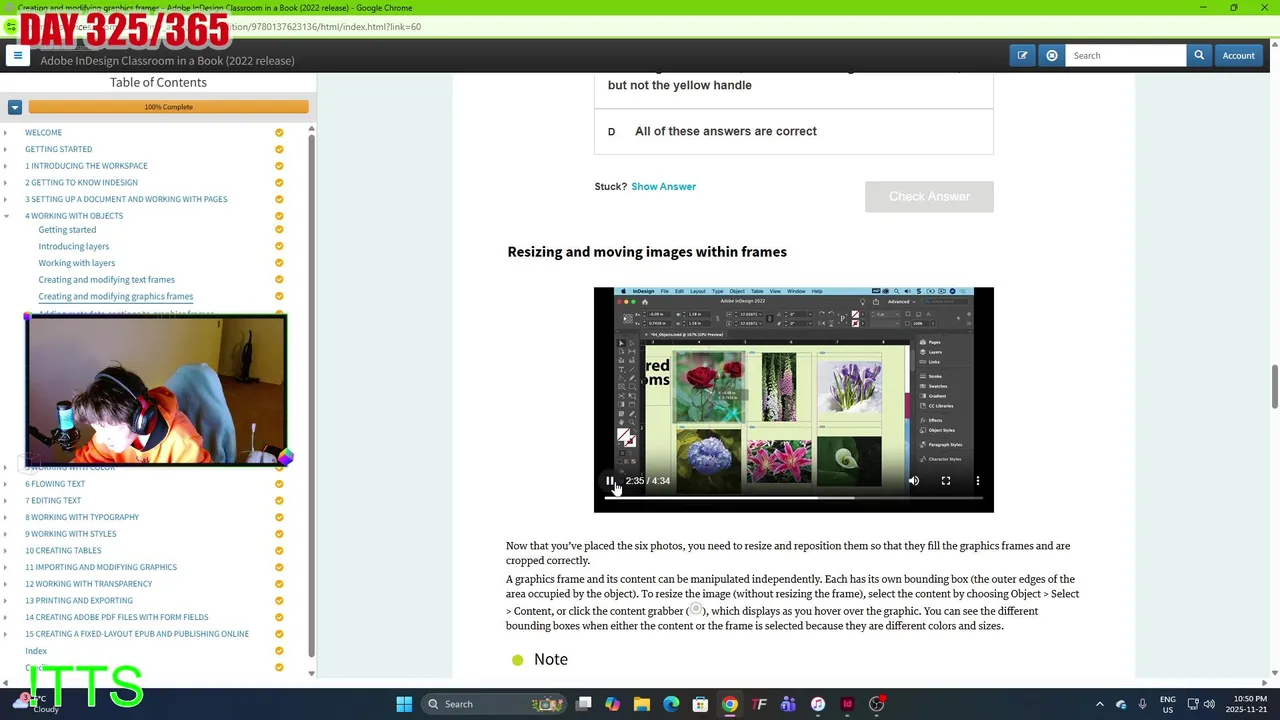Click the checkmark beside 6 FLOWING TEXT
Image resolution: width=1280 pixels, height=720 pixels.
tap(279, 484)
